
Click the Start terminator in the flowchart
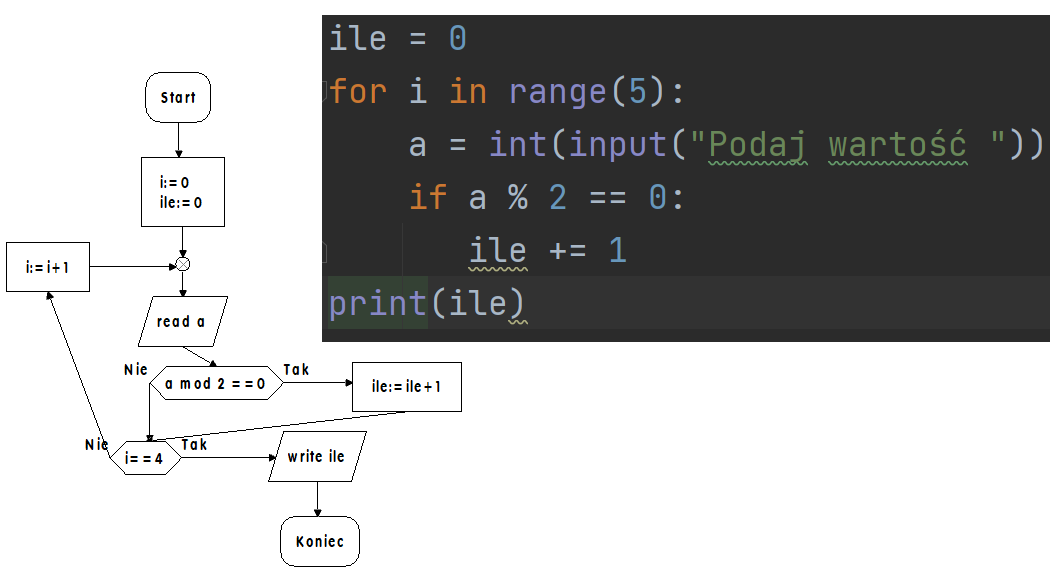coord(178,97)
